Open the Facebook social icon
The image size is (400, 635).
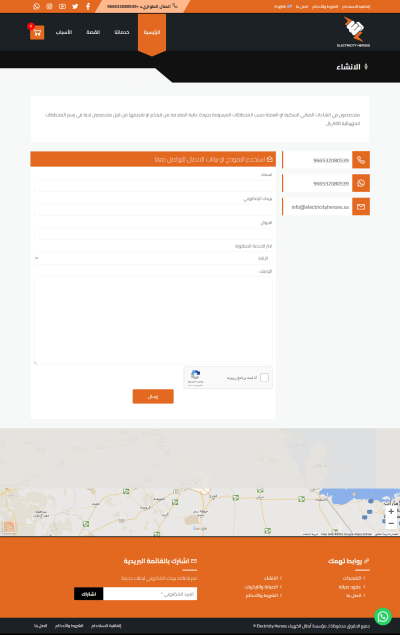(88, 6)
